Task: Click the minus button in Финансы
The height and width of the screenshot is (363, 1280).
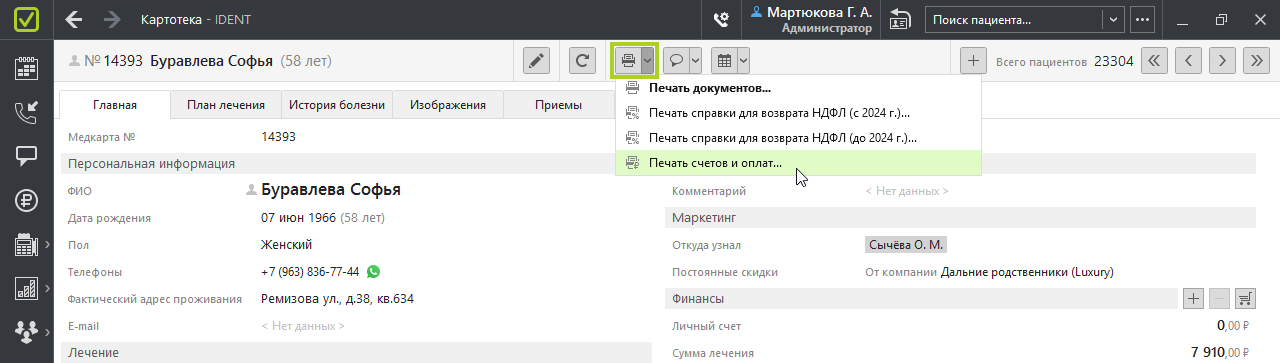Action: coord(1219,298)
